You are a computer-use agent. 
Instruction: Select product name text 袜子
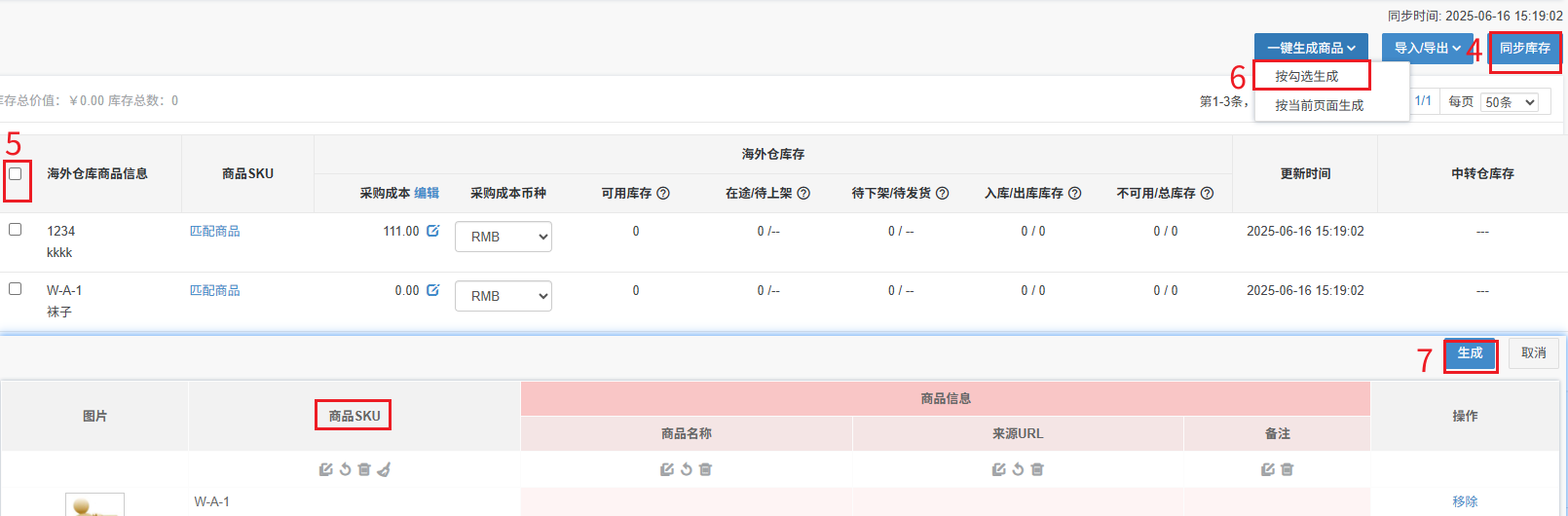pos(59,312)
